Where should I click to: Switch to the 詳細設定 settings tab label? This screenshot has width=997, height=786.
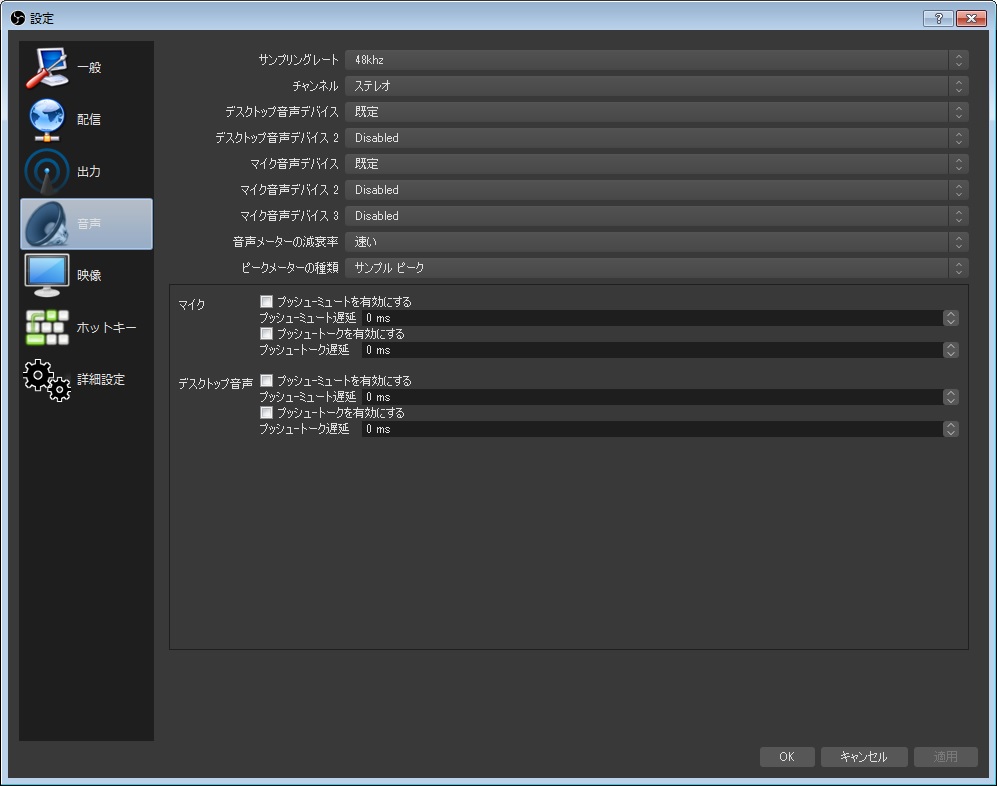tap(100, 380)
